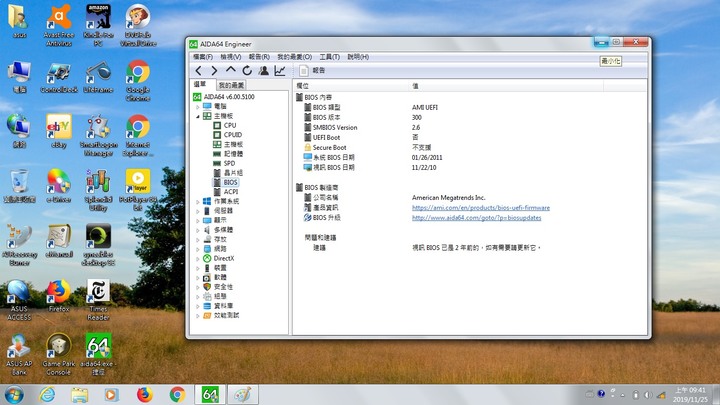Open eBay desktop icon
The image size is (720, 405).
click(59, 131)
